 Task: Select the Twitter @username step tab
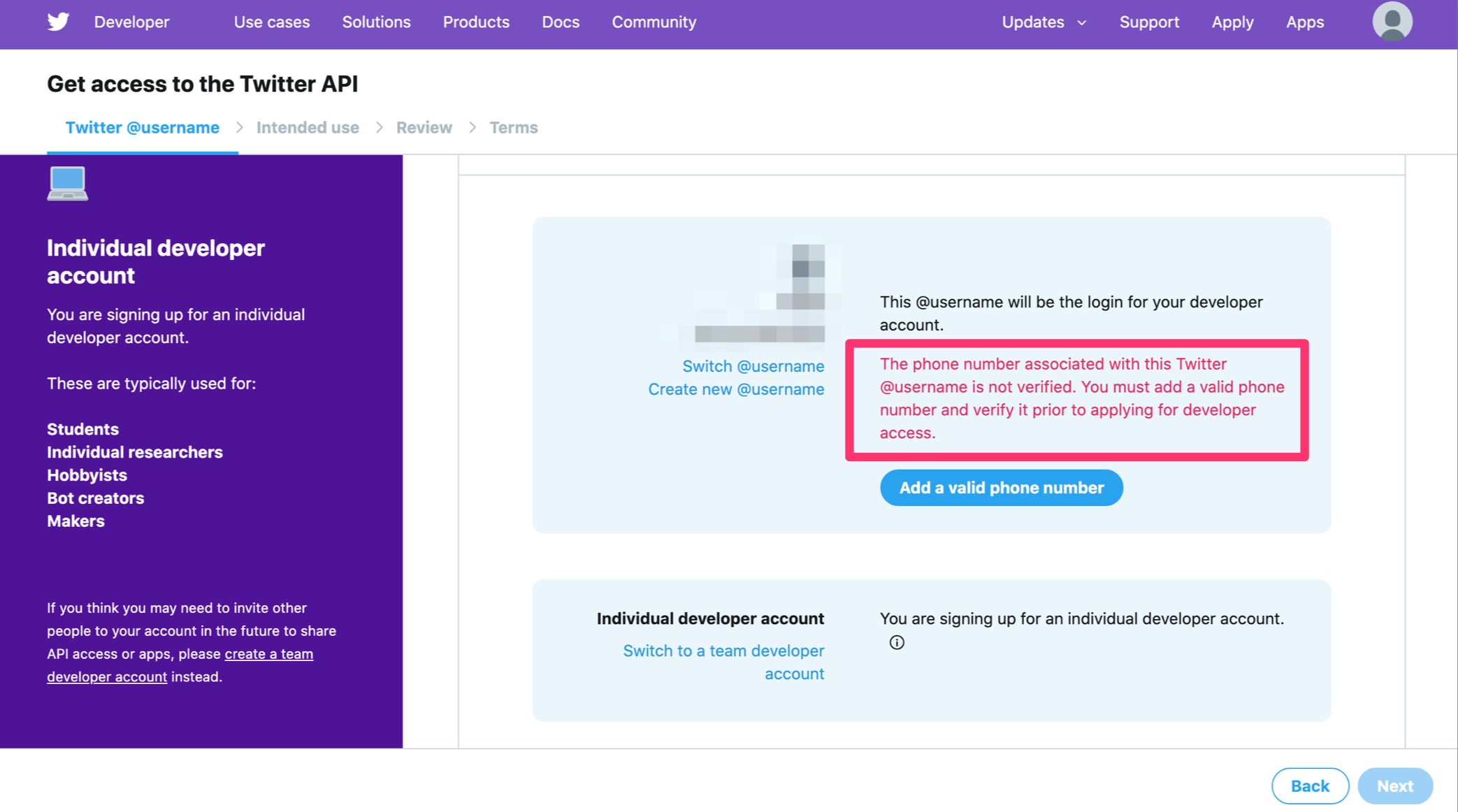(143, 128)
